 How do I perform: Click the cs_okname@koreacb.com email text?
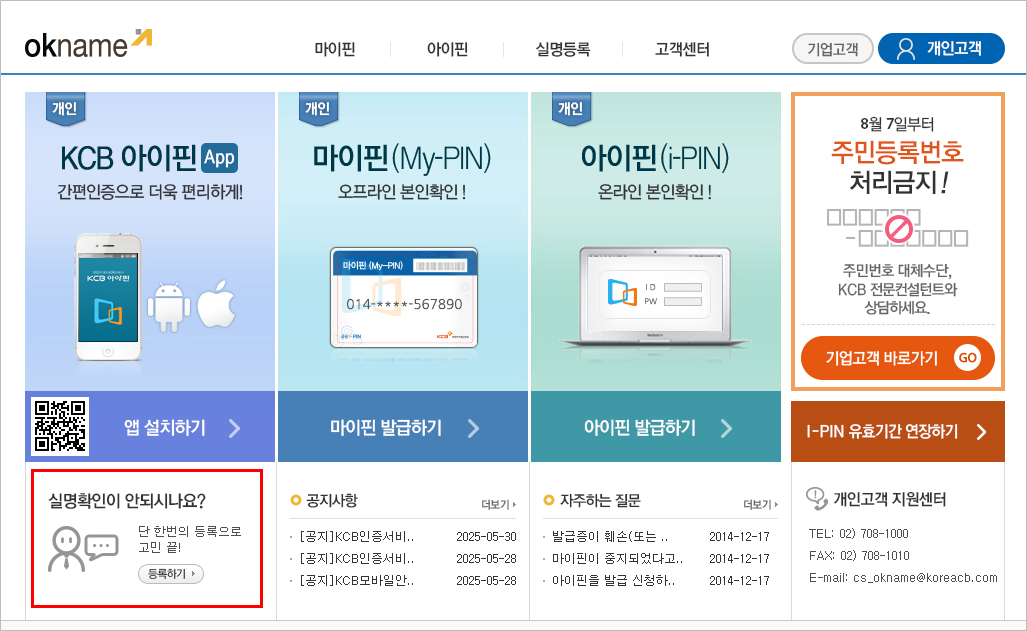[x=925, y=578]
